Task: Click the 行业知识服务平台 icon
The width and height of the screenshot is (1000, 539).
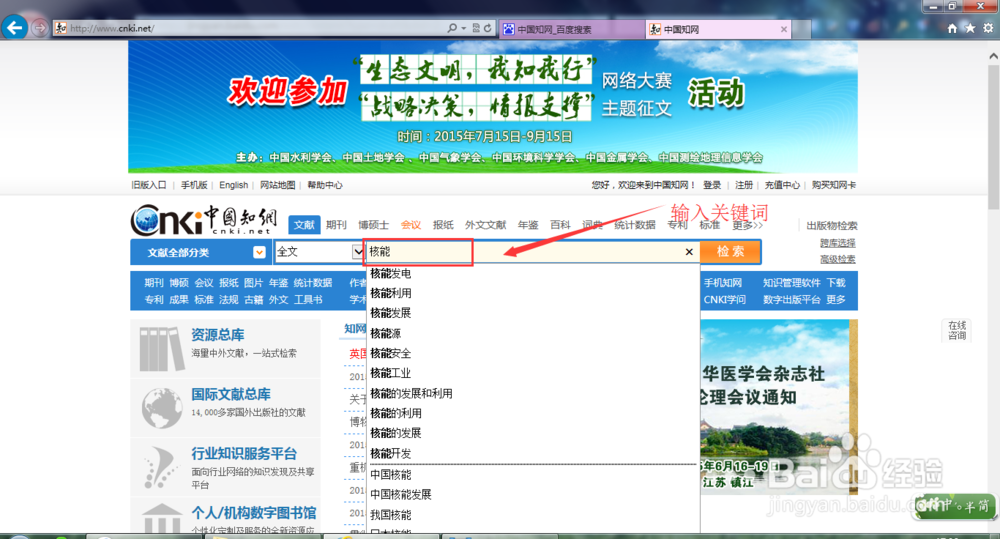Action: (159, 467)
